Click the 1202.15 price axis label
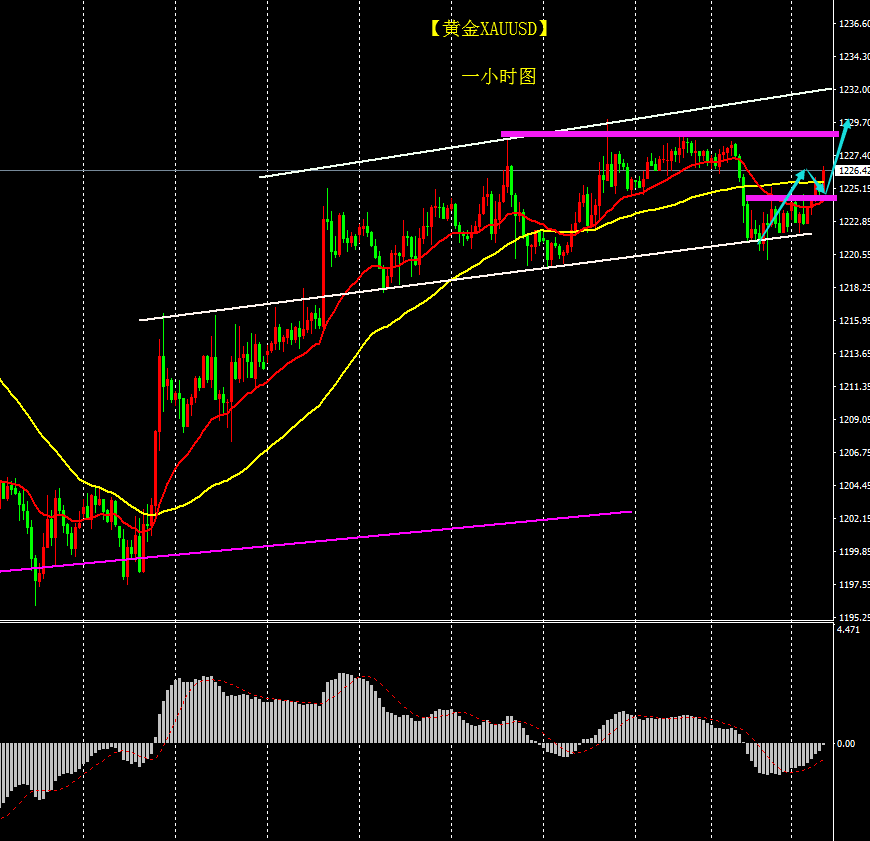 (x=853, y=519)
